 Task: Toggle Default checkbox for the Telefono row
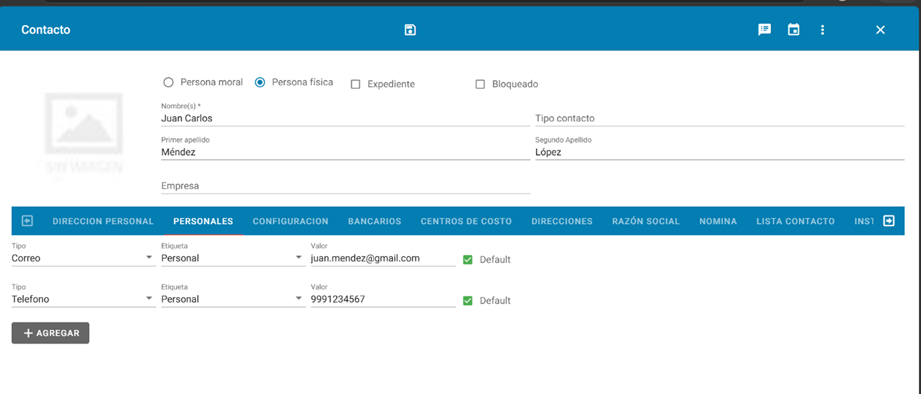(468, 301)
